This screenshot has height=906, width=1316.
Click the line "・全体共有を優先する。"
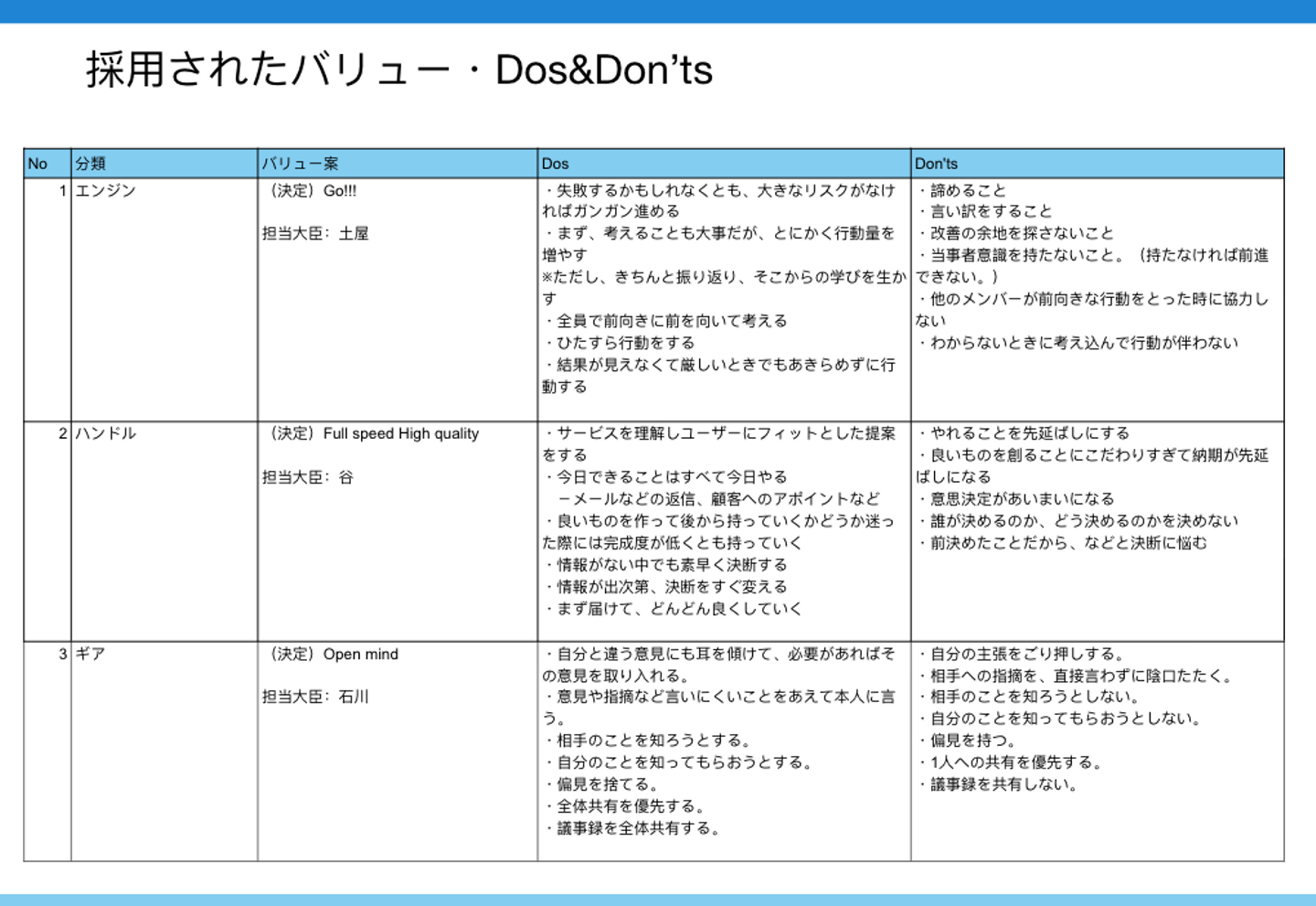click(x=624, y=806)
